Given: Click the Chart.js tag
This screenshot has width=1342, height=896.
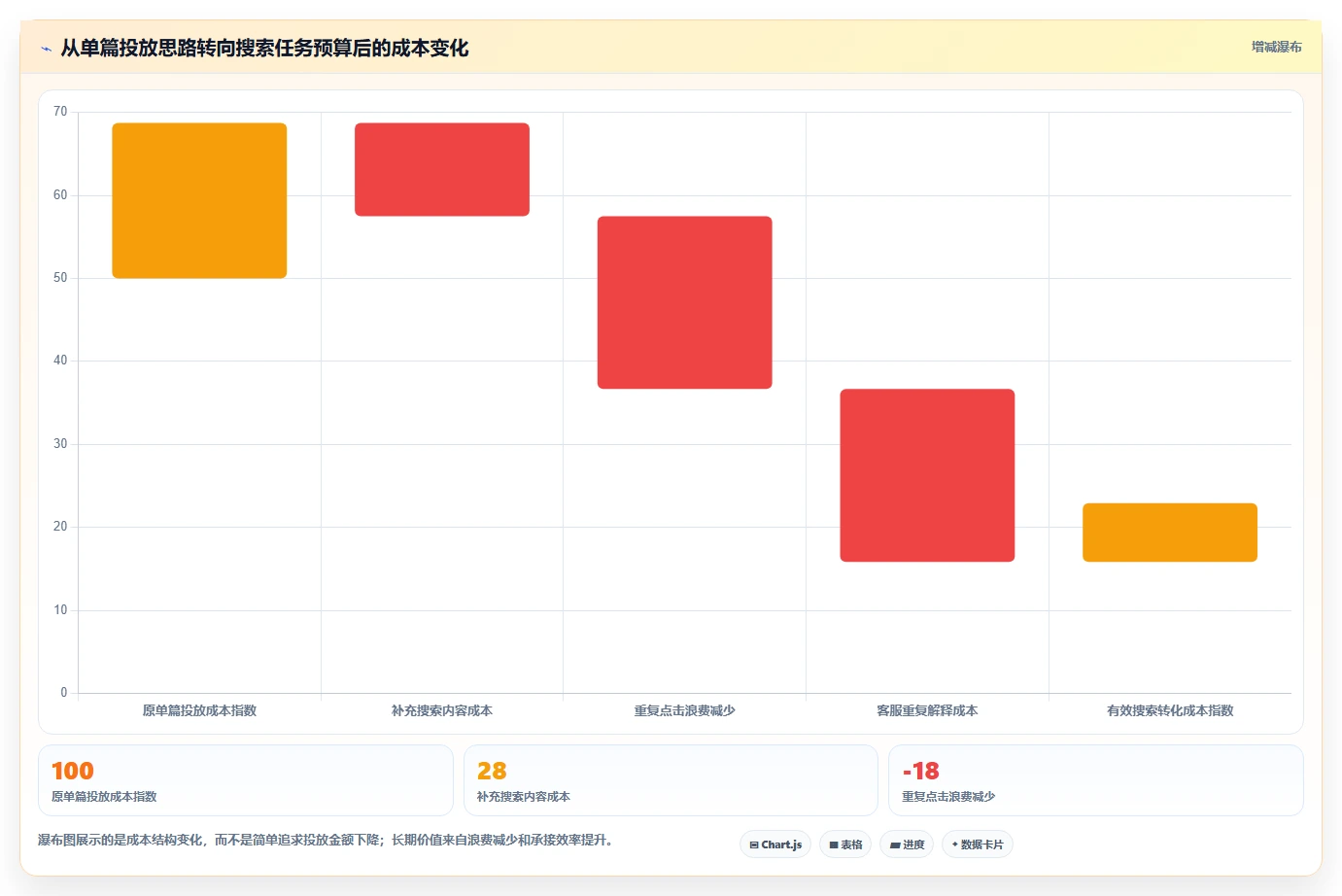Looking at the screenshot, I should tap(775, 844).
